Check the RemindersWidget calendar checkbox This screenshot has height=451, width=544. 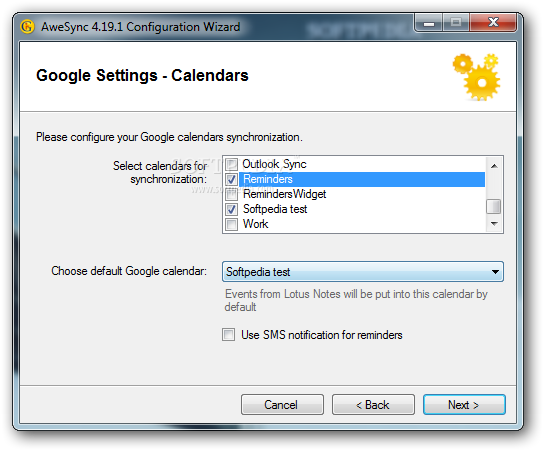231,194
